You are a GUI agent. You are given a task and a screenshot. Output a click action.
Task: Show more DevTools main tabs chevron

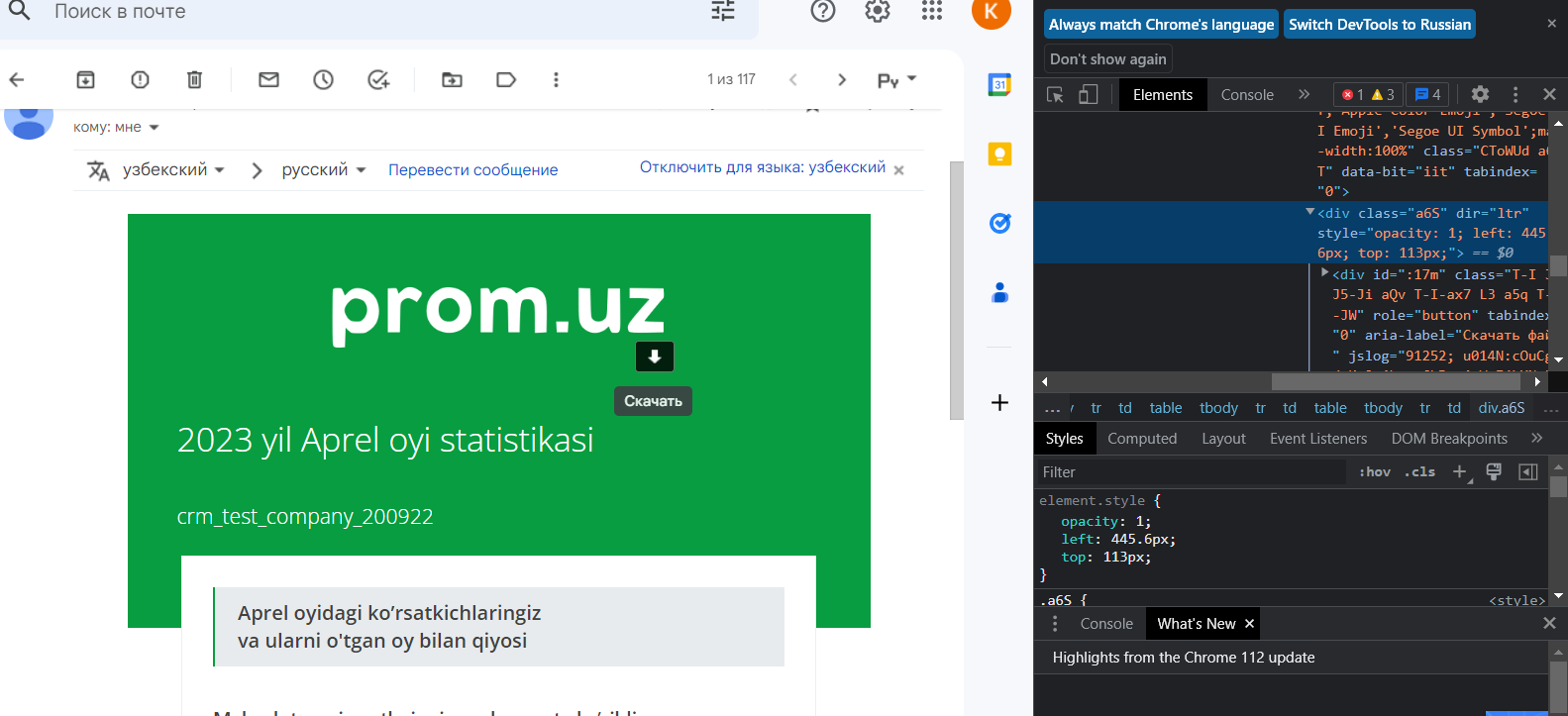[1304, 94]
